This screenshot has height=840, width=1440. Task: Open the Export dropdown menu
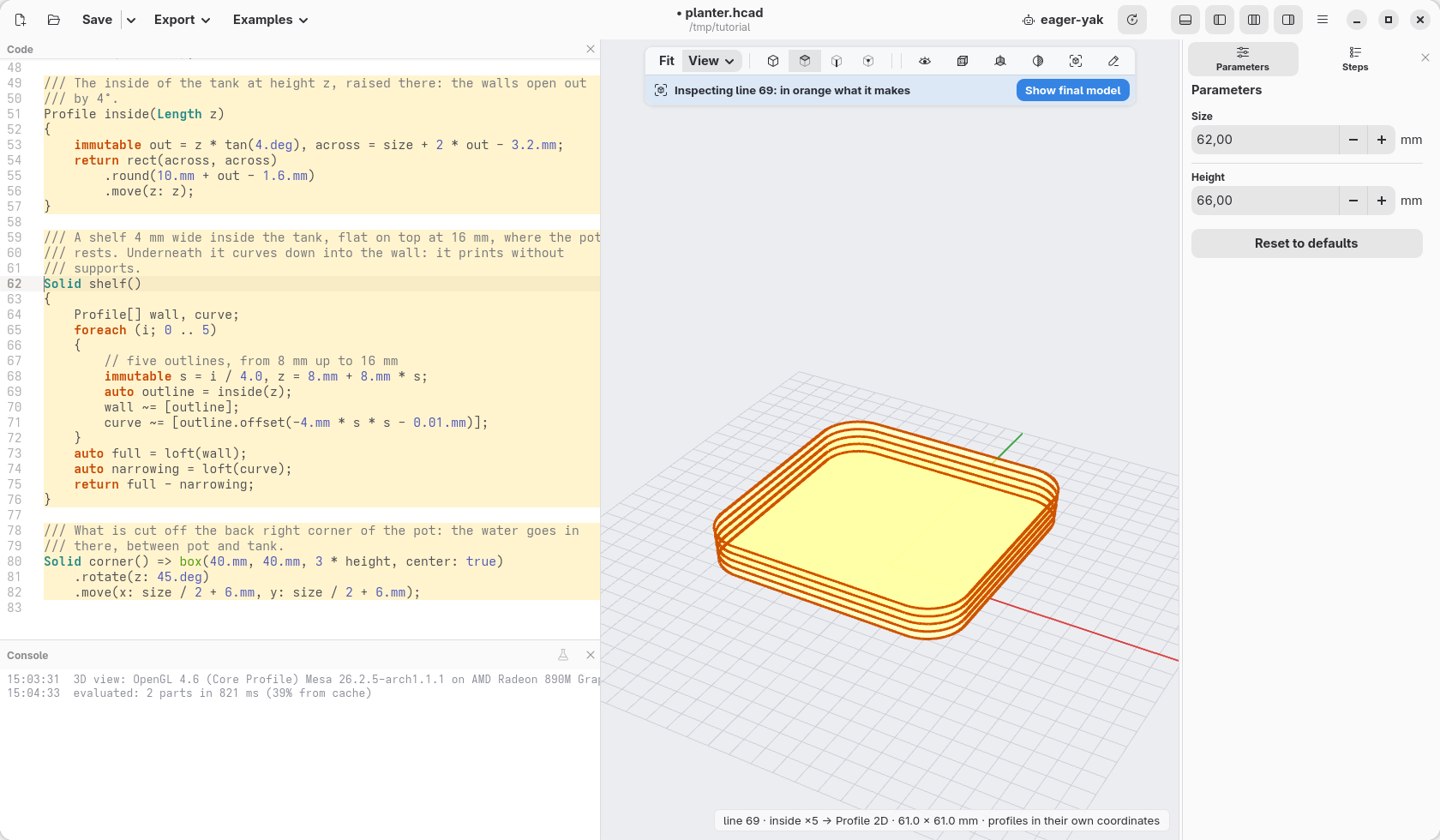pos(183,20)
